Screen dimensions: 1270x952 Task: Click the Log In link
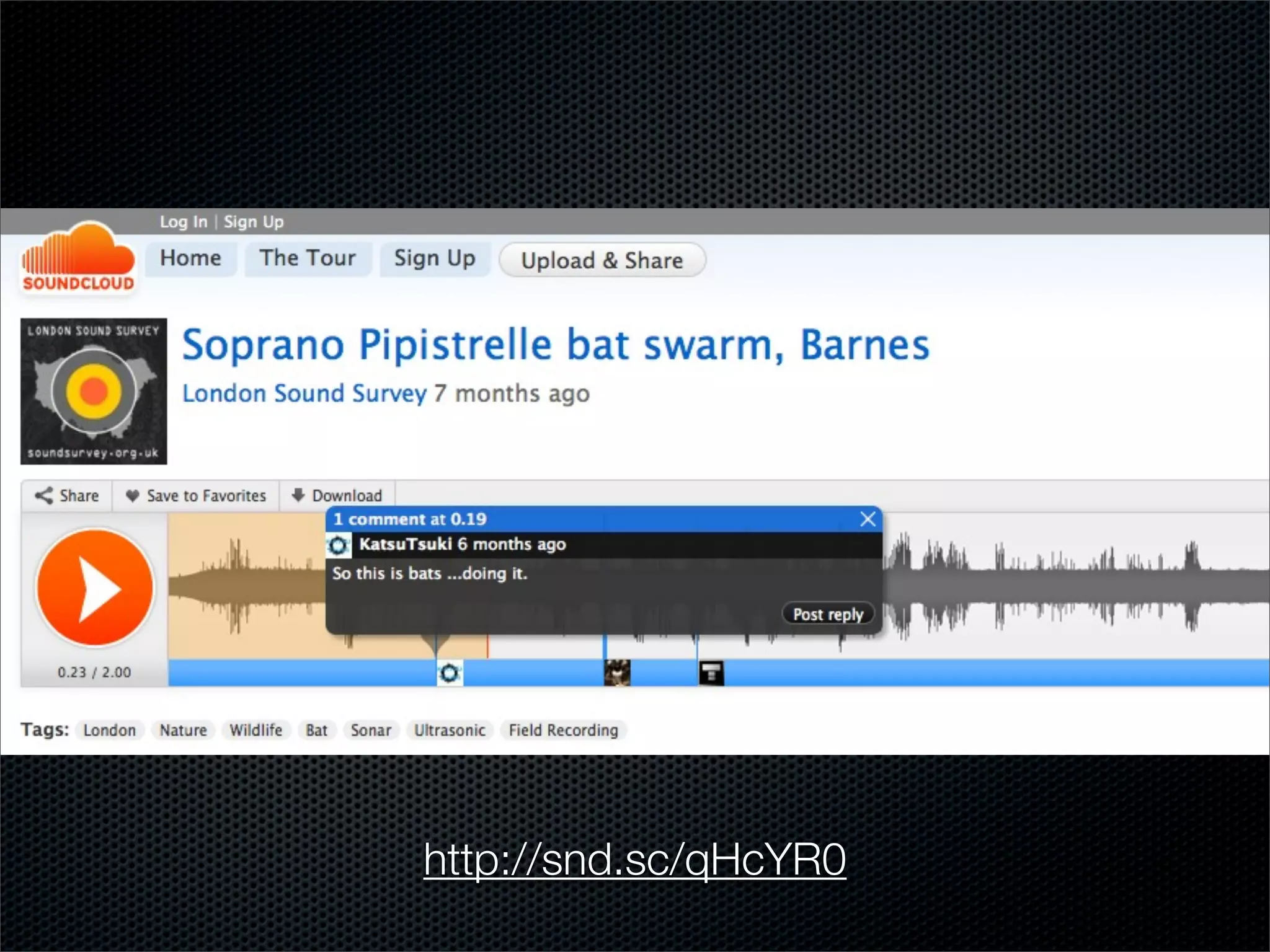(x=183, y=222)
